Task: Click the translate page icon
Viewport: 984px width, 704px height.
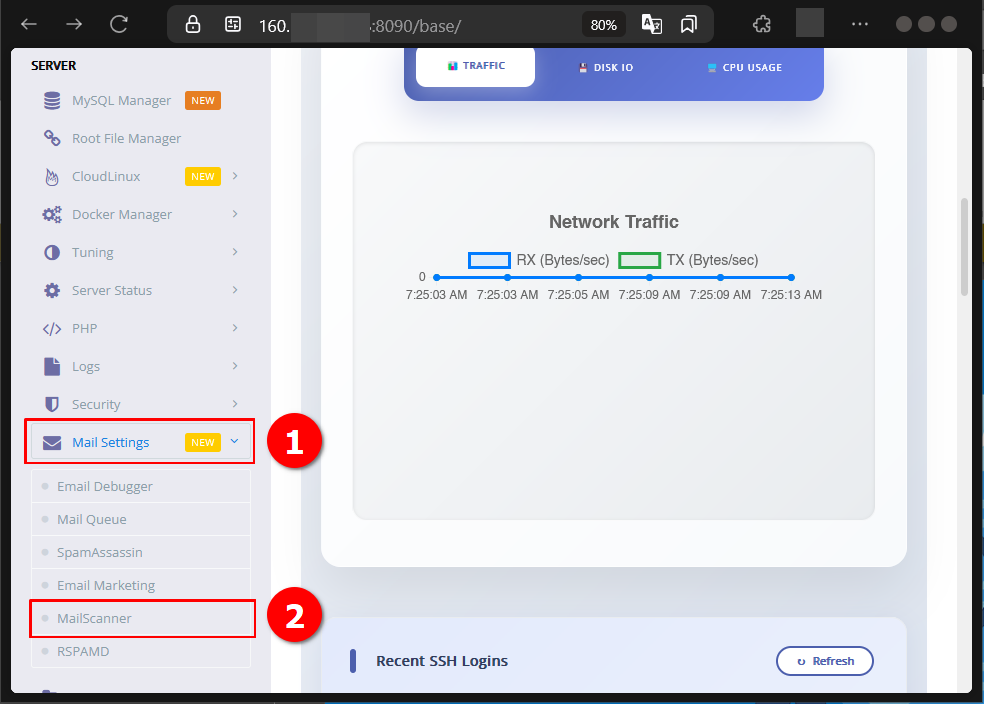Action: [x=651, y=24]
